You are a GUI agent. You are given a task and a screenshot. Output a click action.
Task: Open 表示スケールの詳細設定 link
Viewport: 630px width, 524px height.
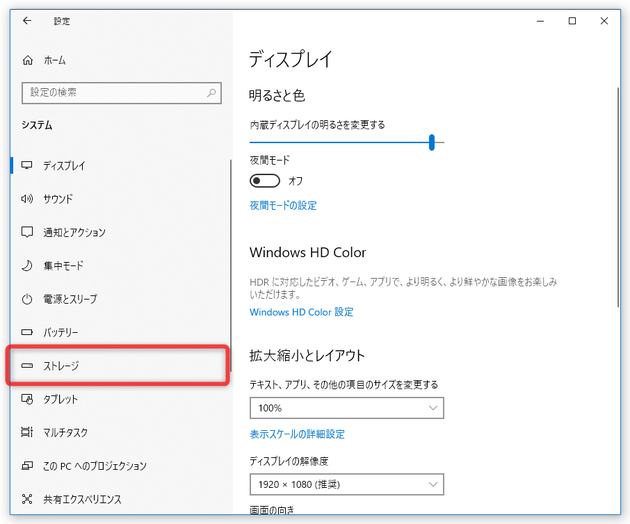tap(297, 434)
